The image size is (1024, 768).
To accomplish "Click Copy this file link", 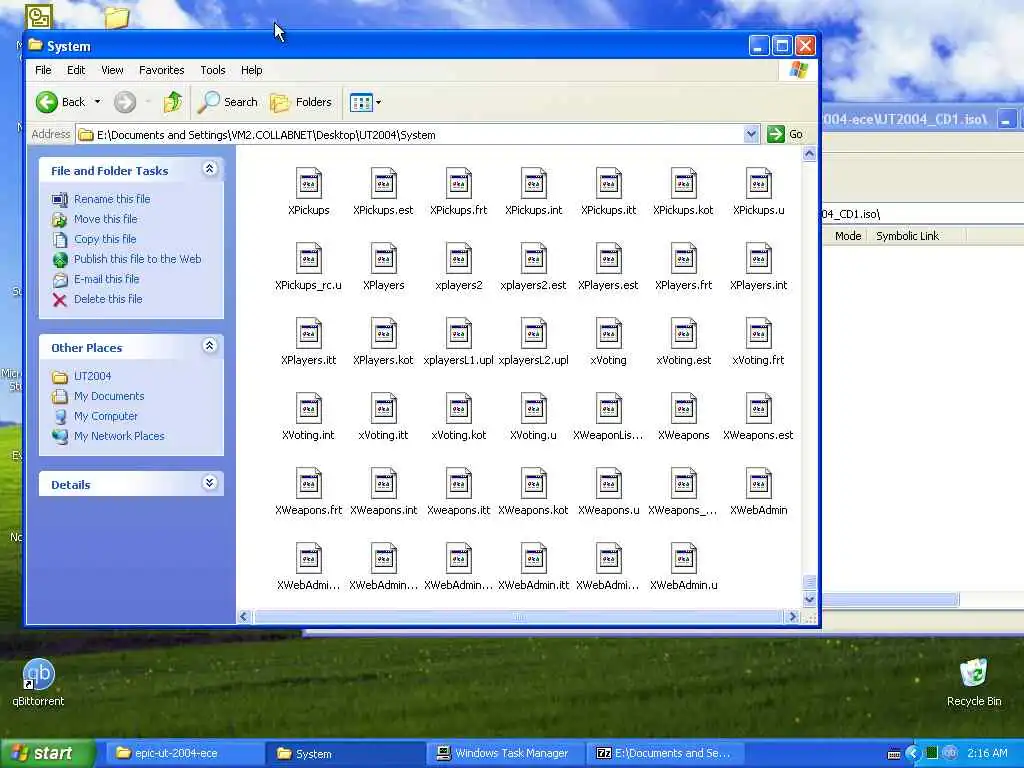I will (x=105, y=239).
